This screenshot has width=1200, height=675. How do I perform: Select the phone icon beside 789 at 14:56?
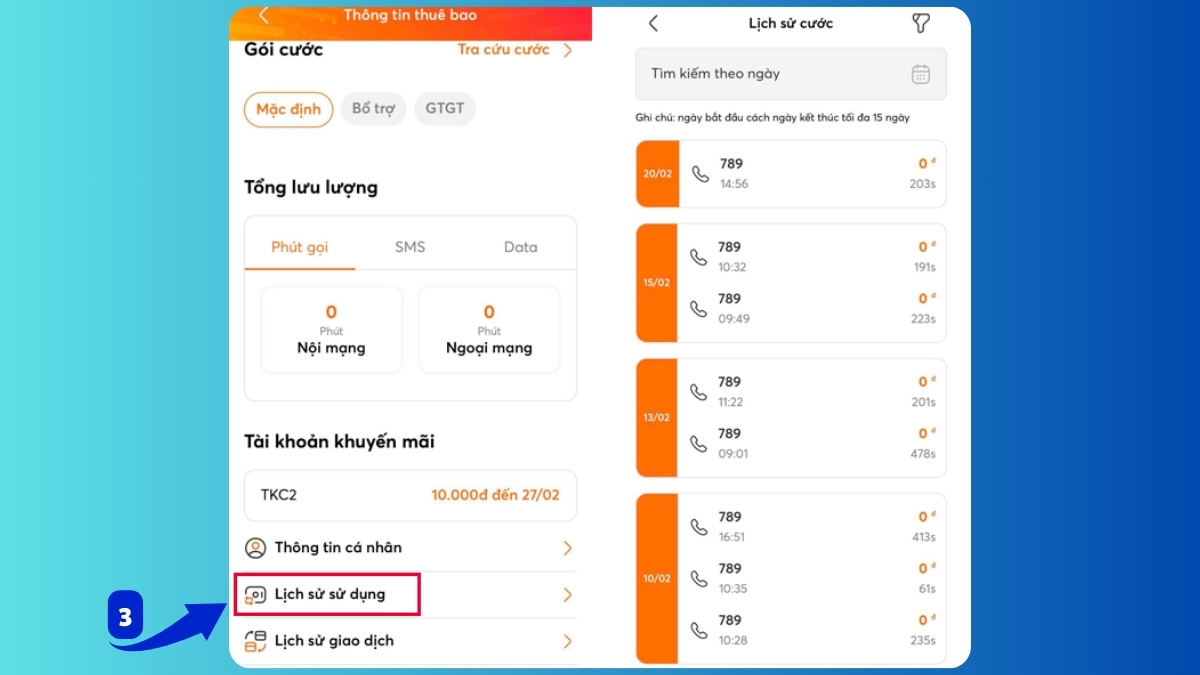coord(700,172)
